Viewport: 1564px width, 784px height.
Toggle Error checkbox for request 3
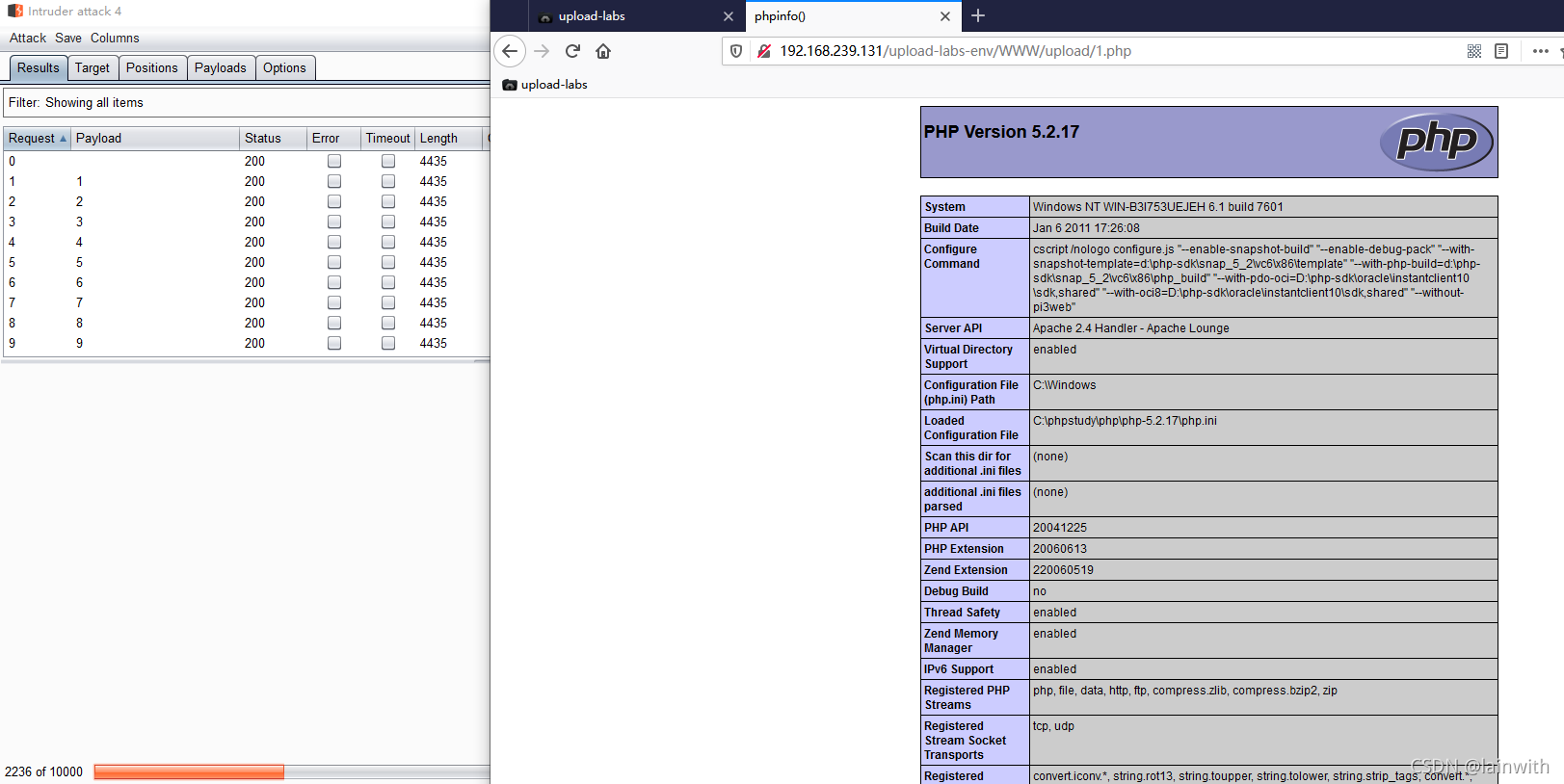pyautogui.click(x=334, y=222)
